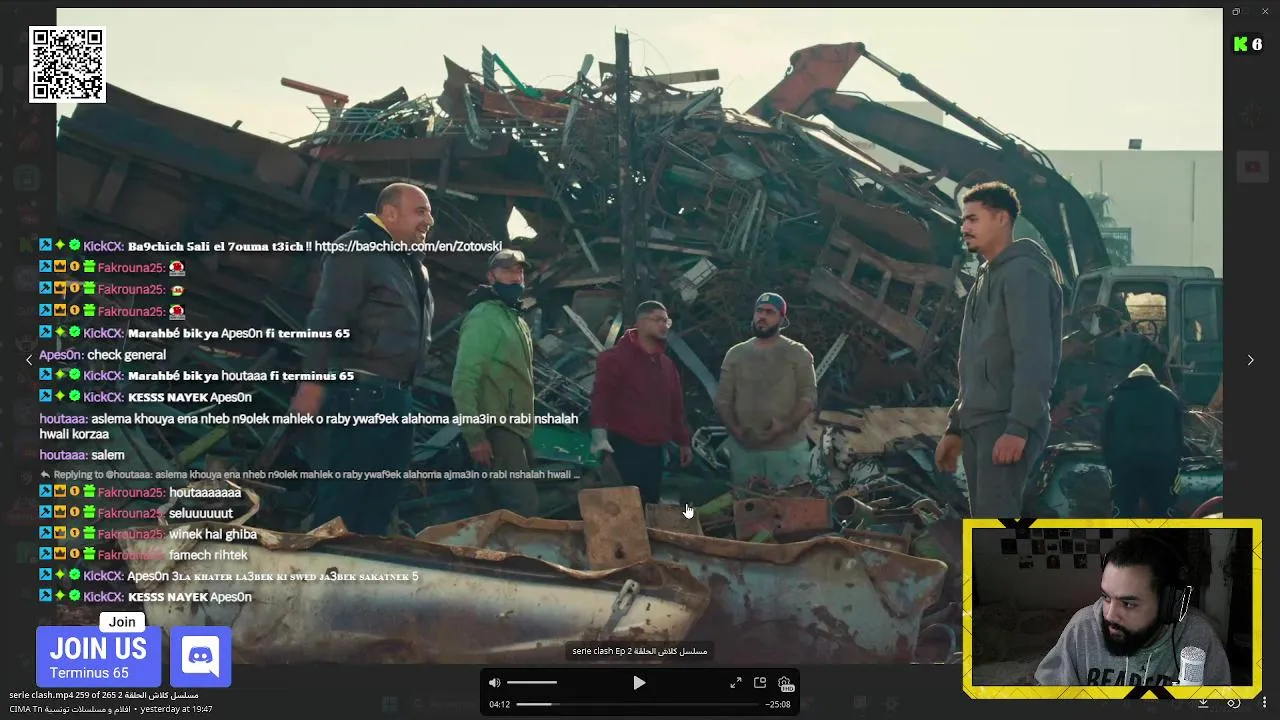Open the three-dot more options menu
This screenshot has height=720, width=1280.
1264,703
